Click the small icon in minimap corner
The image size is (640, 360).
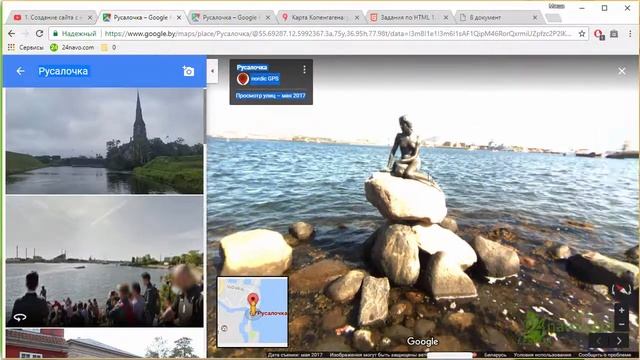pos(224,328)
